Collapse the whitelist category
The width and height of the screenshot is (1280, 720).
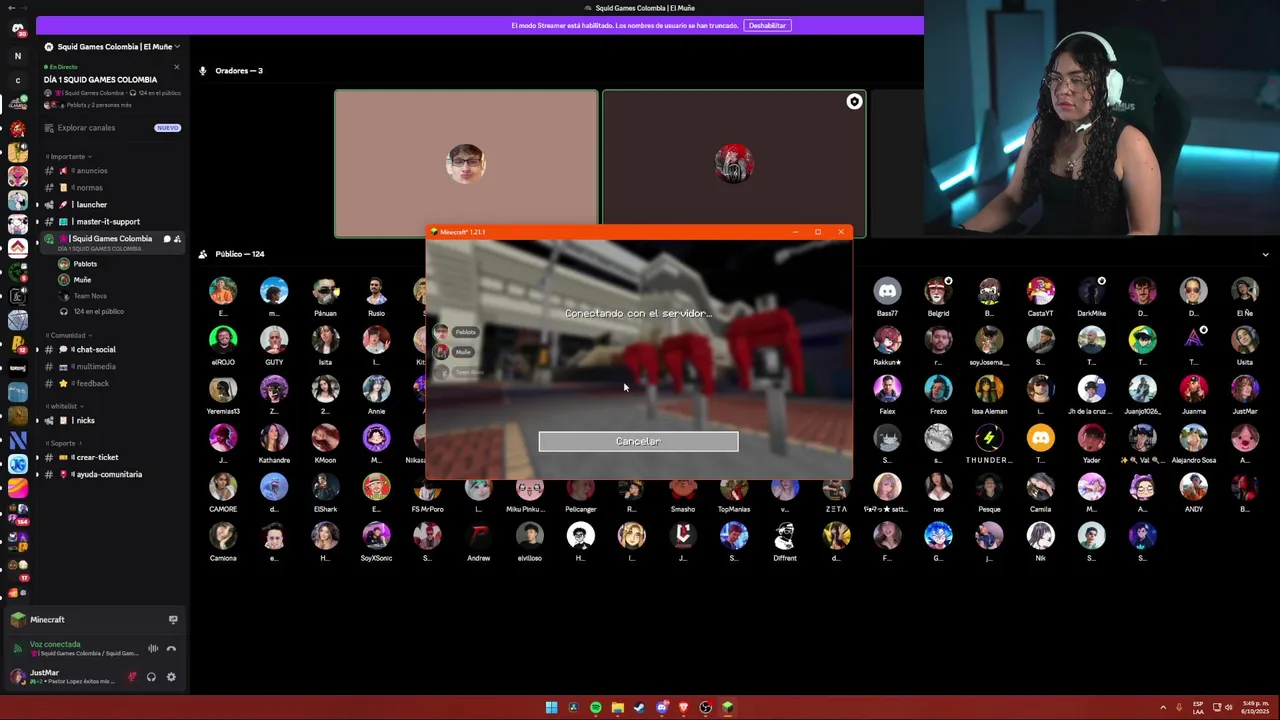click(x=64, y=406)
